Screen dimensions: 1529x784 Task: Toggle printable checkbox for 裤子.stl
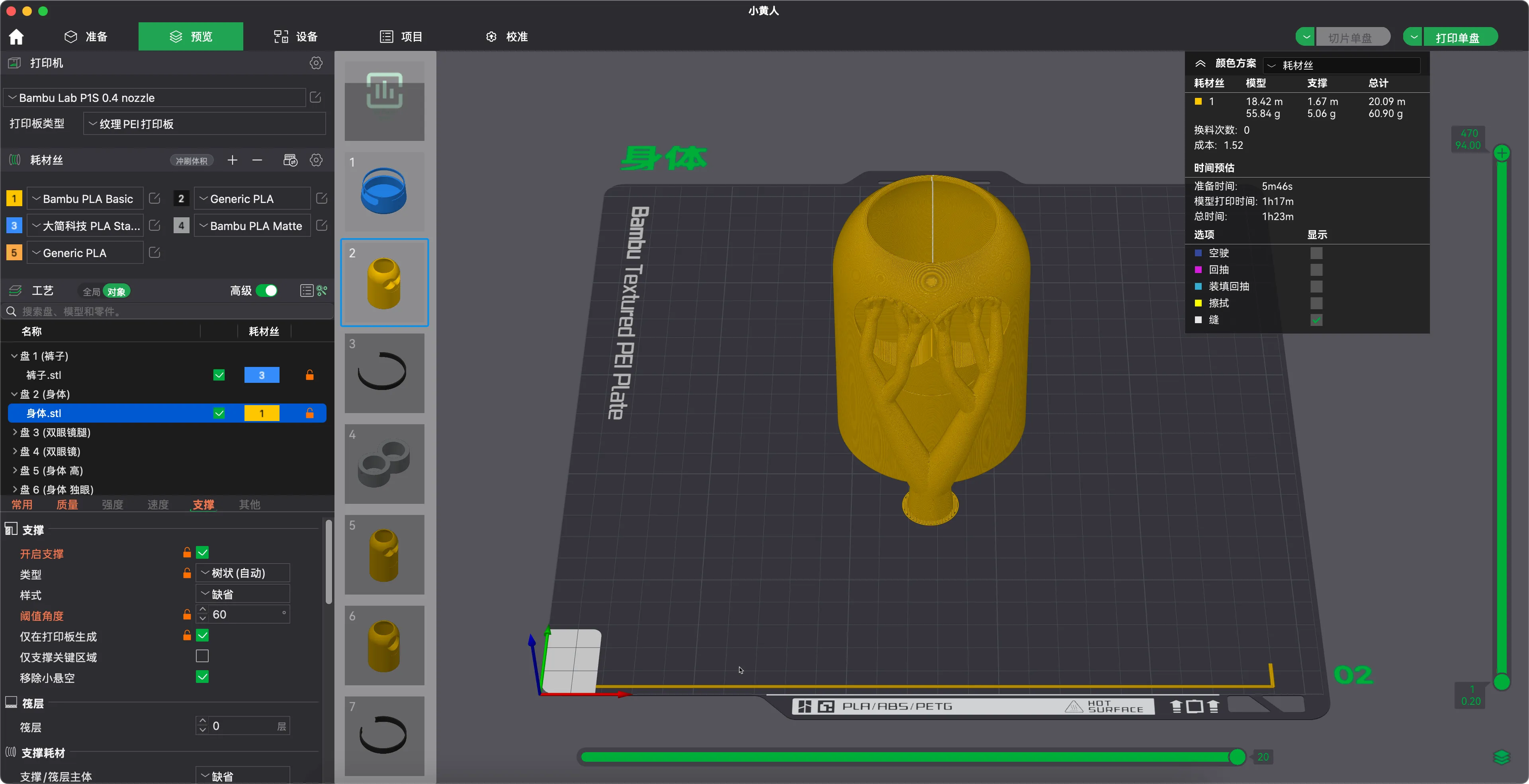[x=219, y=375]
